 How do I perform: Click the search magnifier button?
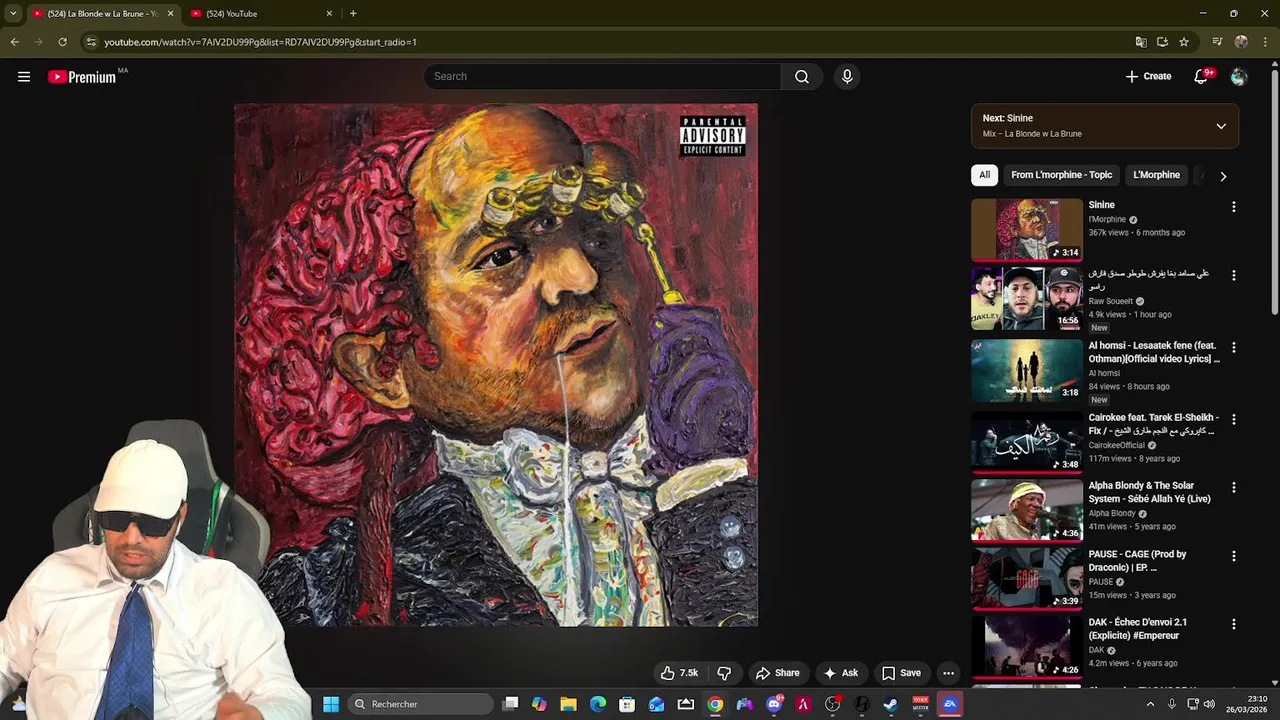coord(802,77)
